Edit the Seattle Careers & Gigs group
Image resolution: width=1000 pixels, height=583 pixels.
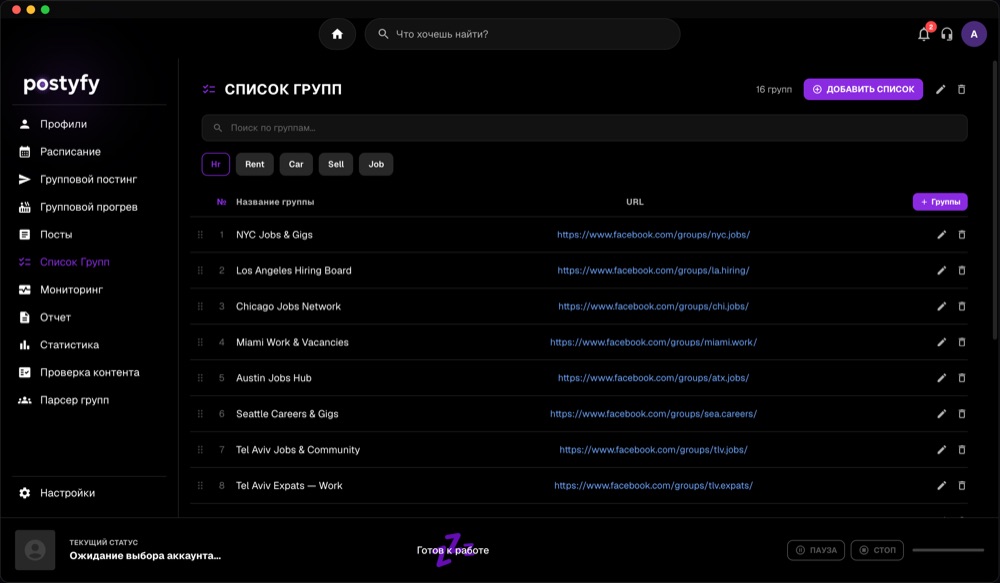941,413
